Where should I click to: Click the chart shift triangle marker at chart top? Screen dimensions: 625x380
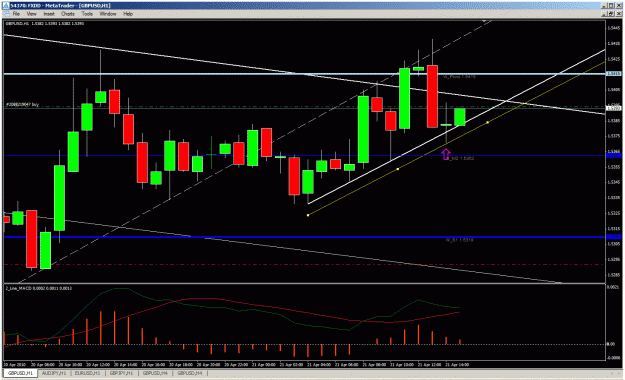[x=484, y=21]
